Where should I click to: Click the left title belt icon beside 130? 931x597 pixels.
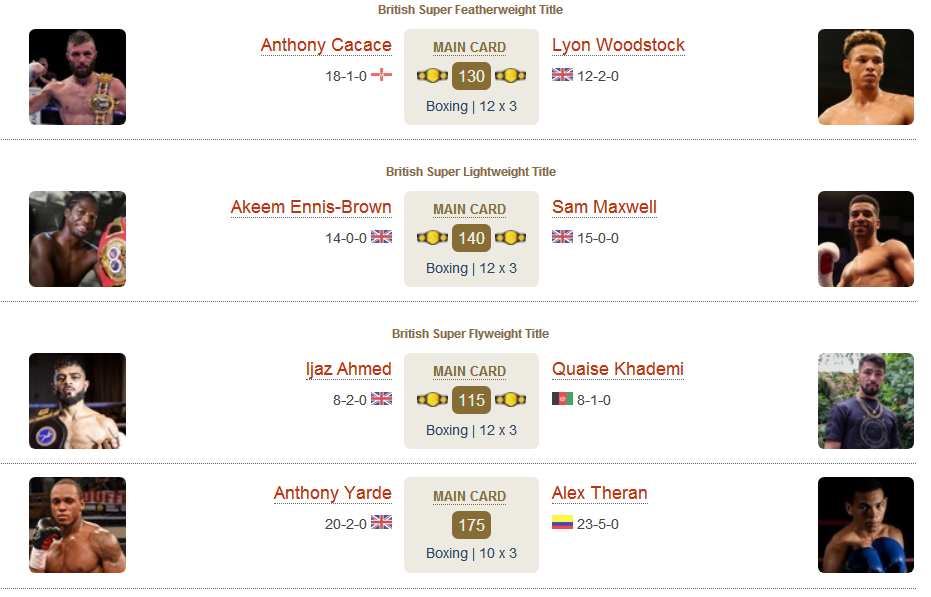(432, 76)
